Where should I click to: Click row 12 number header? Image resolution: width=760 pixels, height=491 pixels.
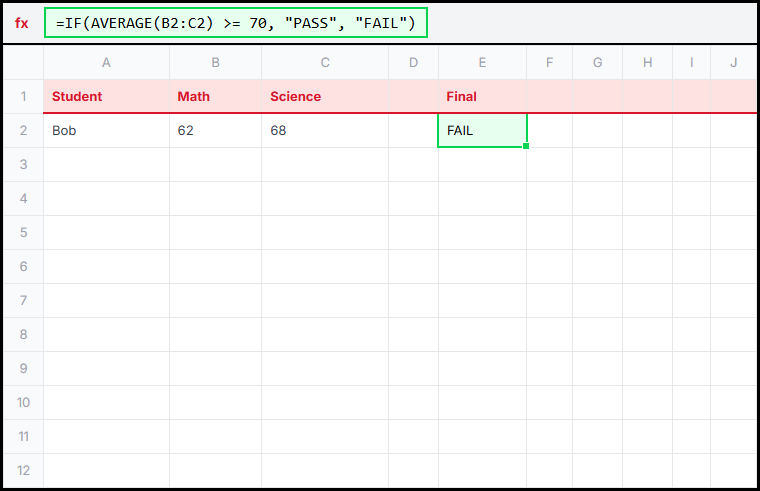[23, 470]
